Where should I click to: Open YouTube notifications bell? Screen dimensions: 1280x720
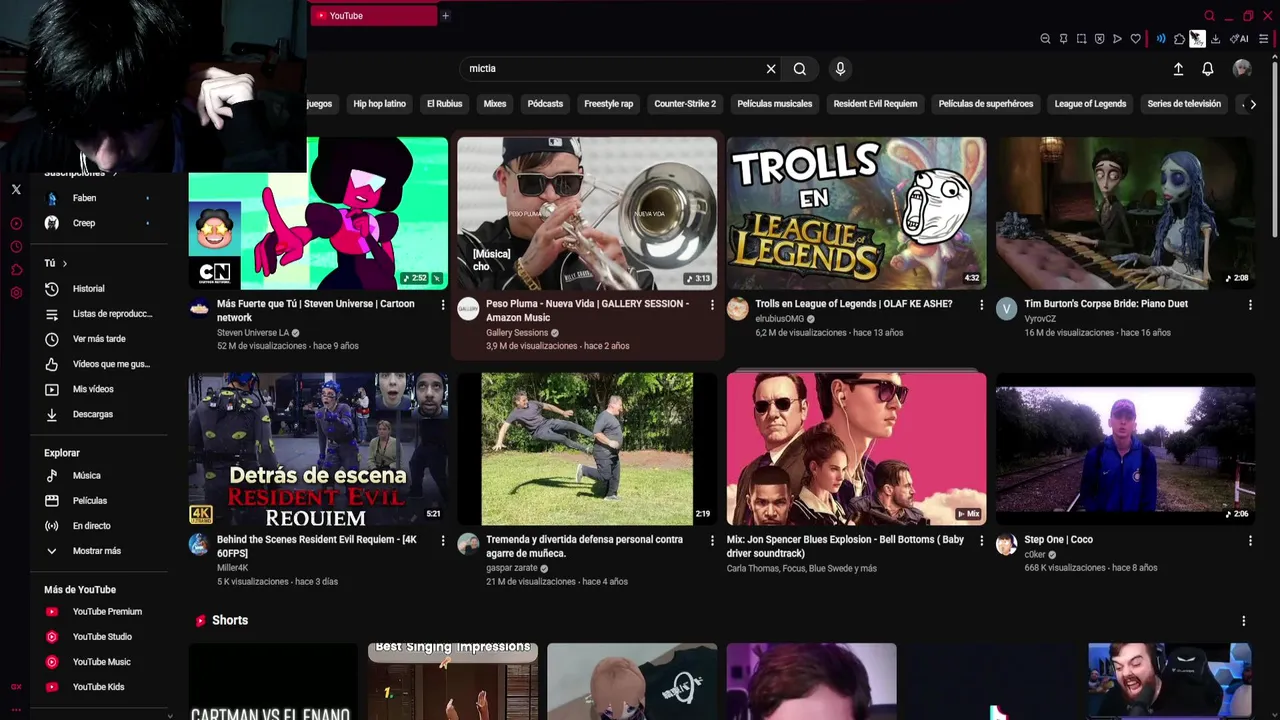tap(1208, 69)
